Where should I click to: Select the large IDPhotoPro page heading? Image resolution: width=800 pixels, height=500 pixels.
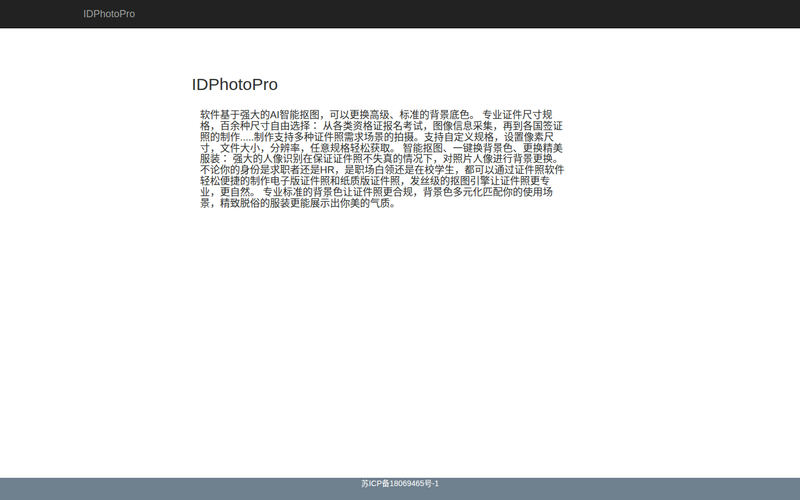click(x=235, y=85)
